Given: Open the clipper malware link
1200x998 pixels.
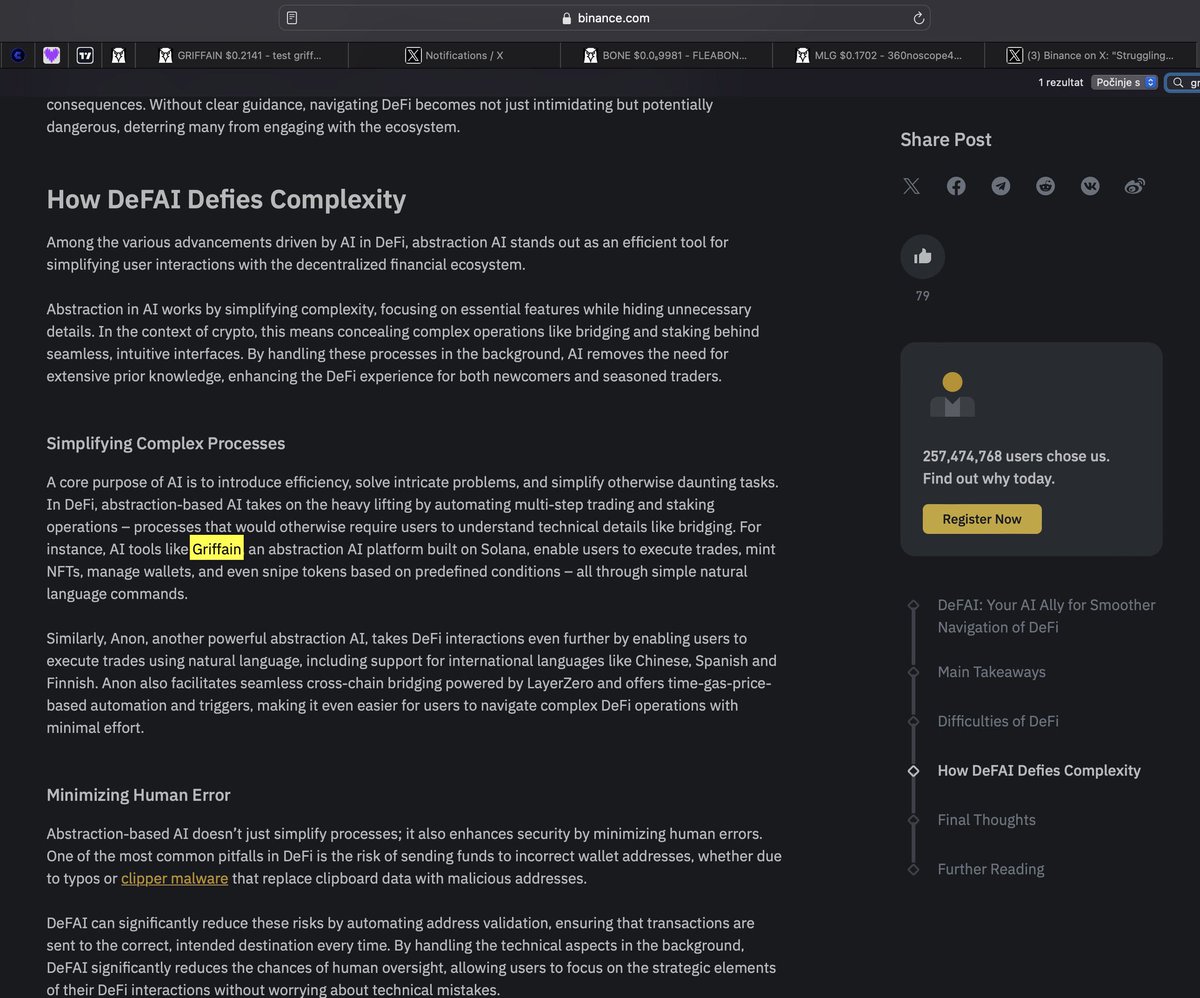Looking at the screenshot, I should click(x=174, y=878).
